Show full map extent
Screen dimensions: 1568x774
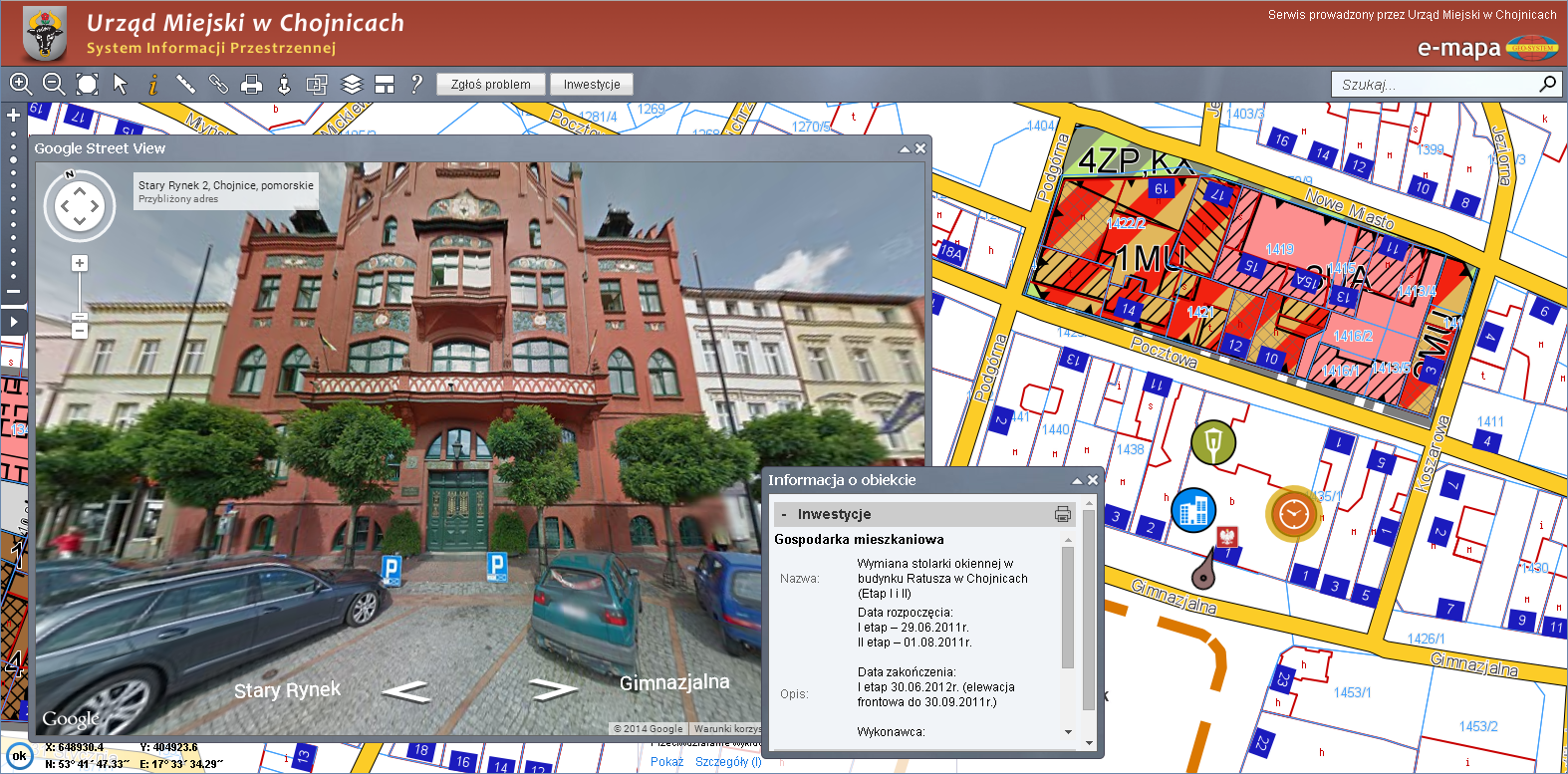tap(88, 84)
